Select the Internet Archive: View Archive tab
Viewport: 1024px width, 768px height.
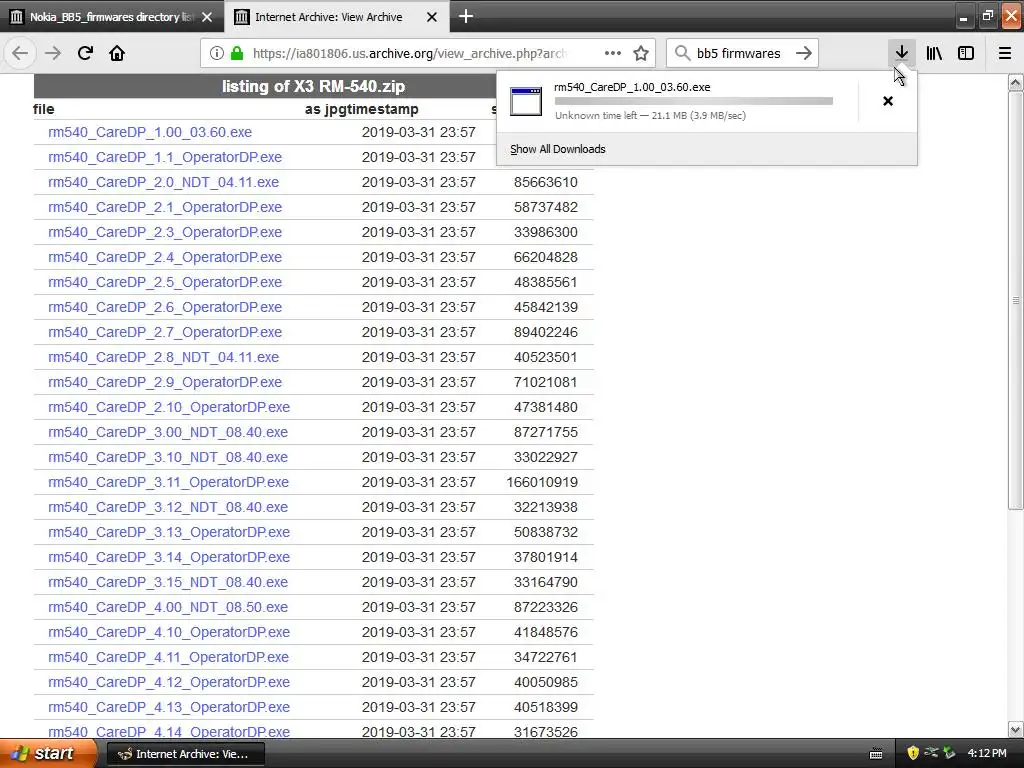(x=337, y=17)
